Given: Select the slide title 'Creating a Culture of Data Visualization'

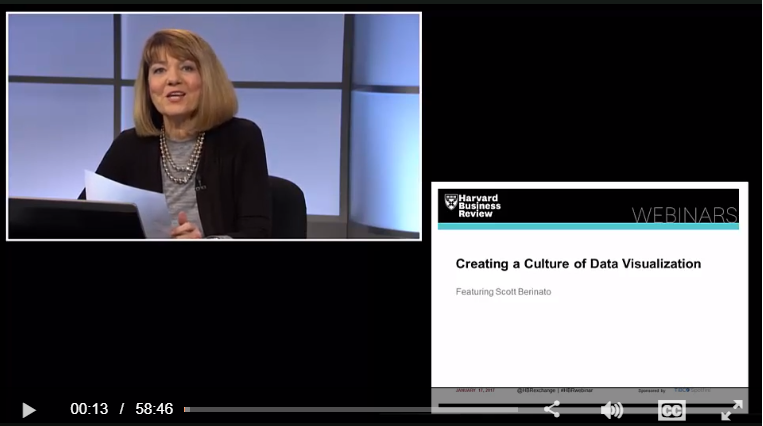Looking at the screenshot, I should click(578, 264).
